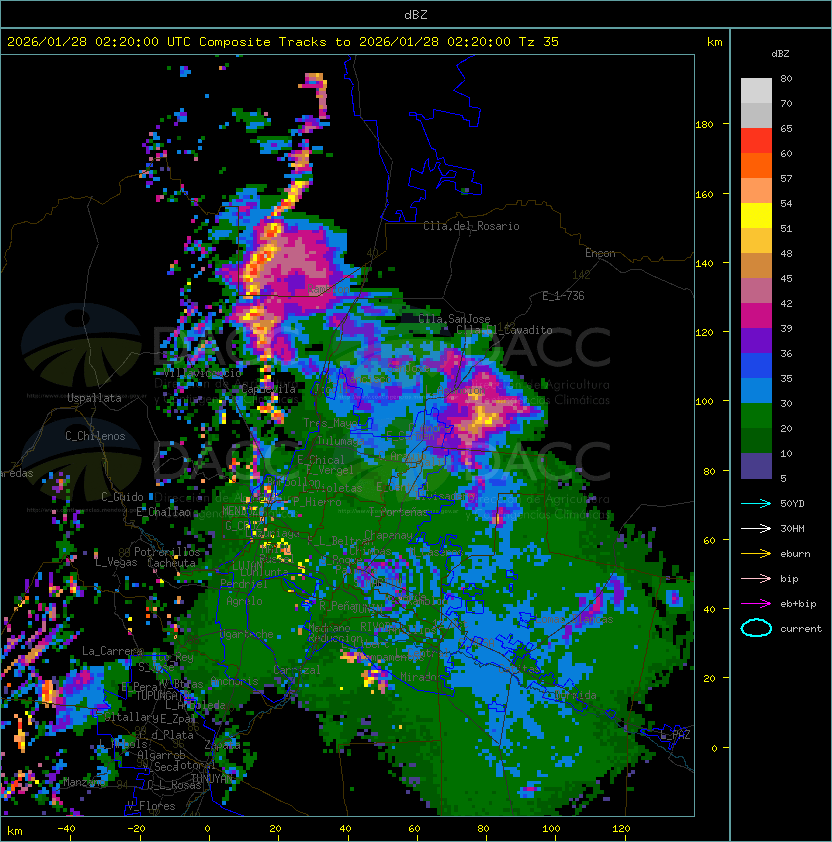Viewport: 832px width, 842px height.
Task: Click the 'C_Chilenos' place label
Action: (x=95, y=436)
